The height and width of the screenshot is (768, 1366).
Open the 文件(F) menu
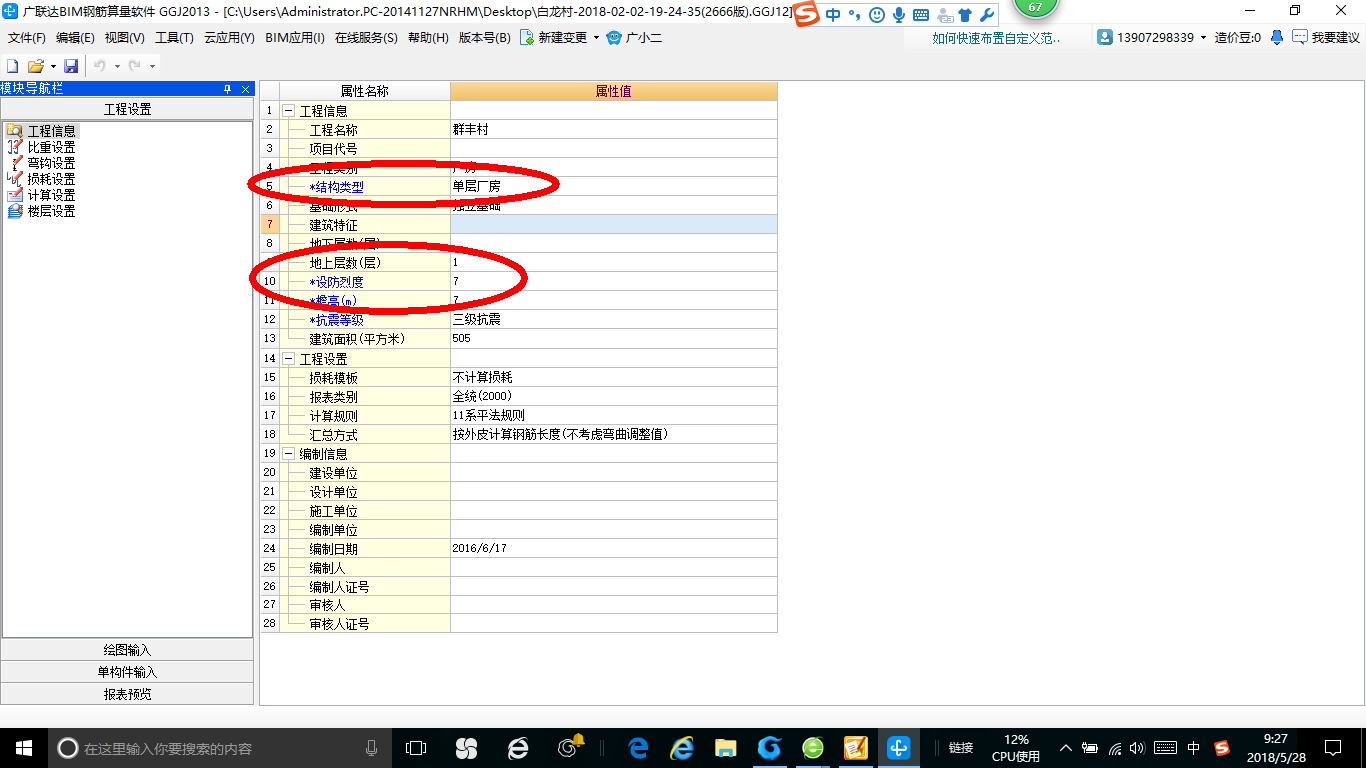pyautogui.click(x=27, y=38)
